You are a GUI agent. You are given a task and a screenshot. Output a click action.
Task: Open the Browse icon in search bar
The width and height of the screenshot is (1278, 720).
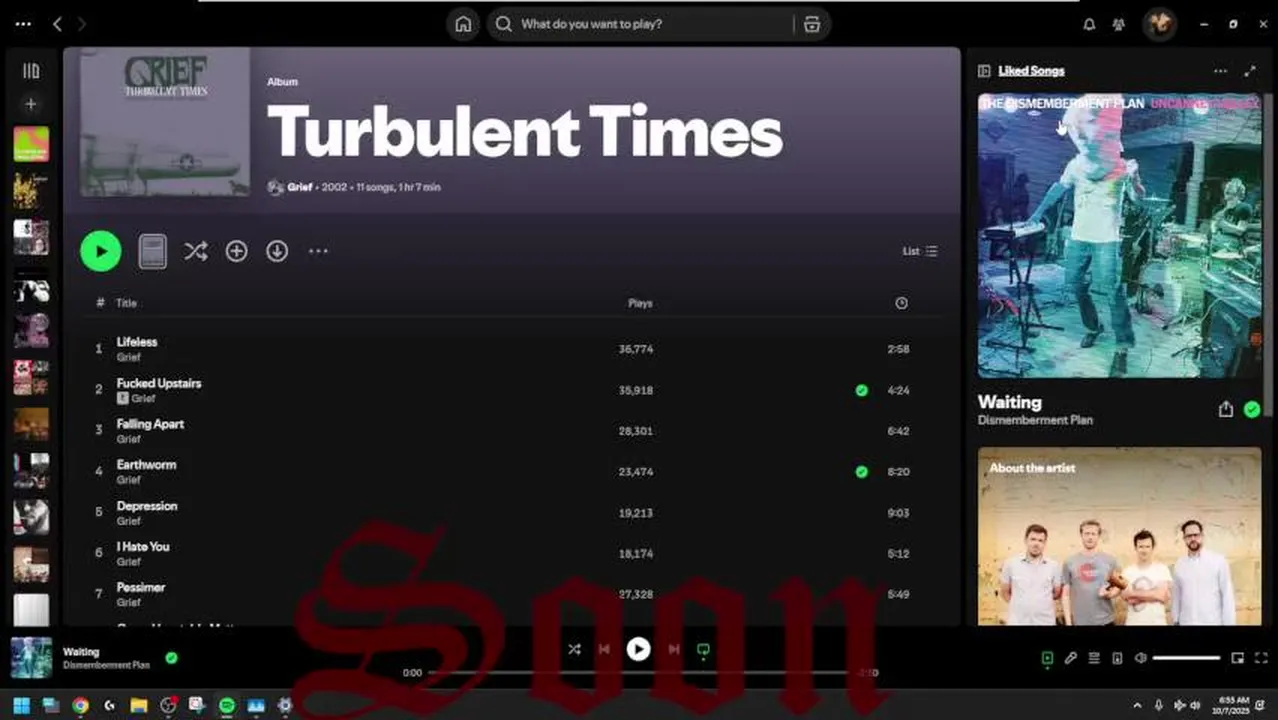[812, 24]
